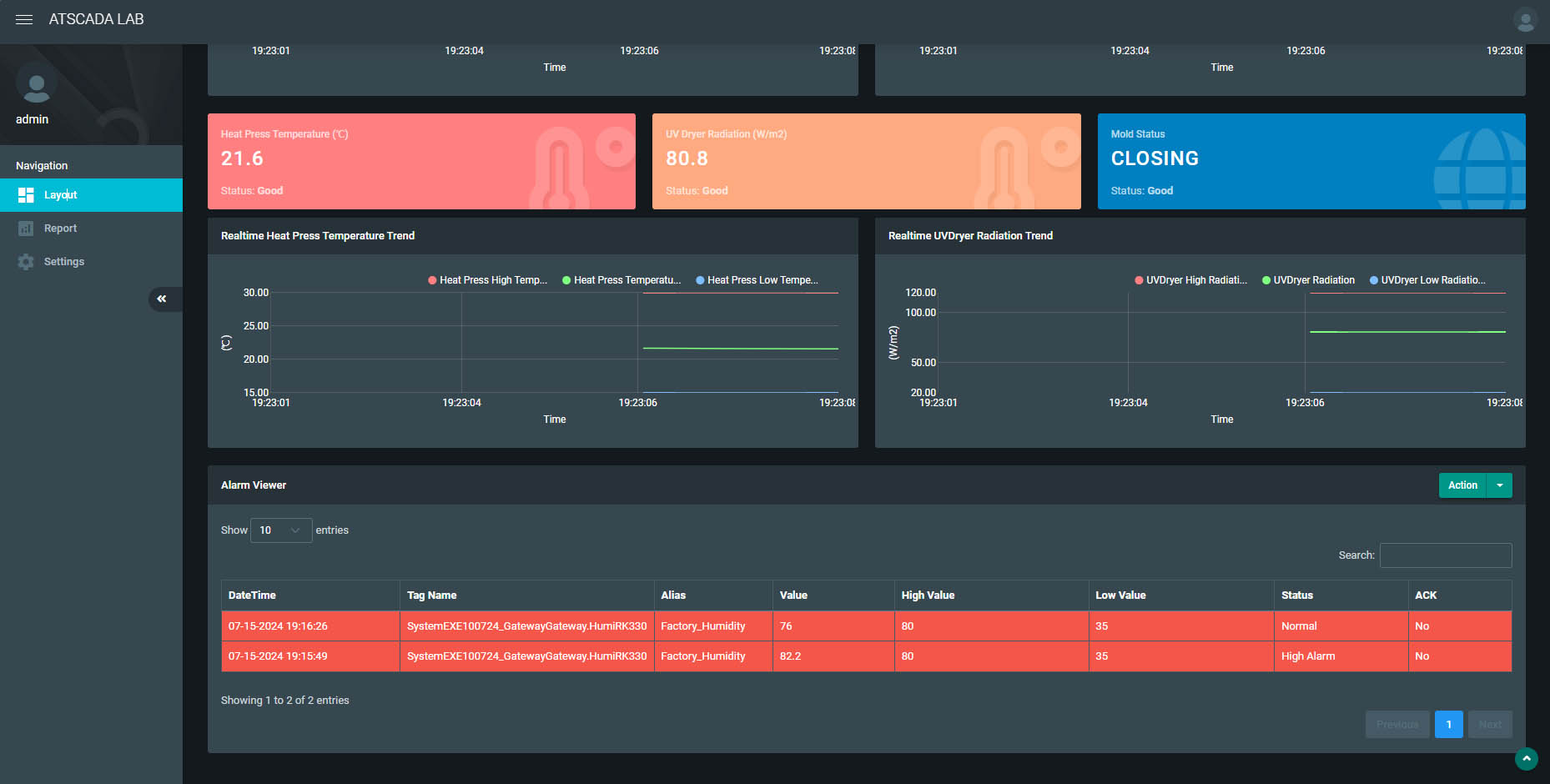Screen dimensions: 1550x784
Task: Click the Report chart icon in the sidebar
Action: 26,229
